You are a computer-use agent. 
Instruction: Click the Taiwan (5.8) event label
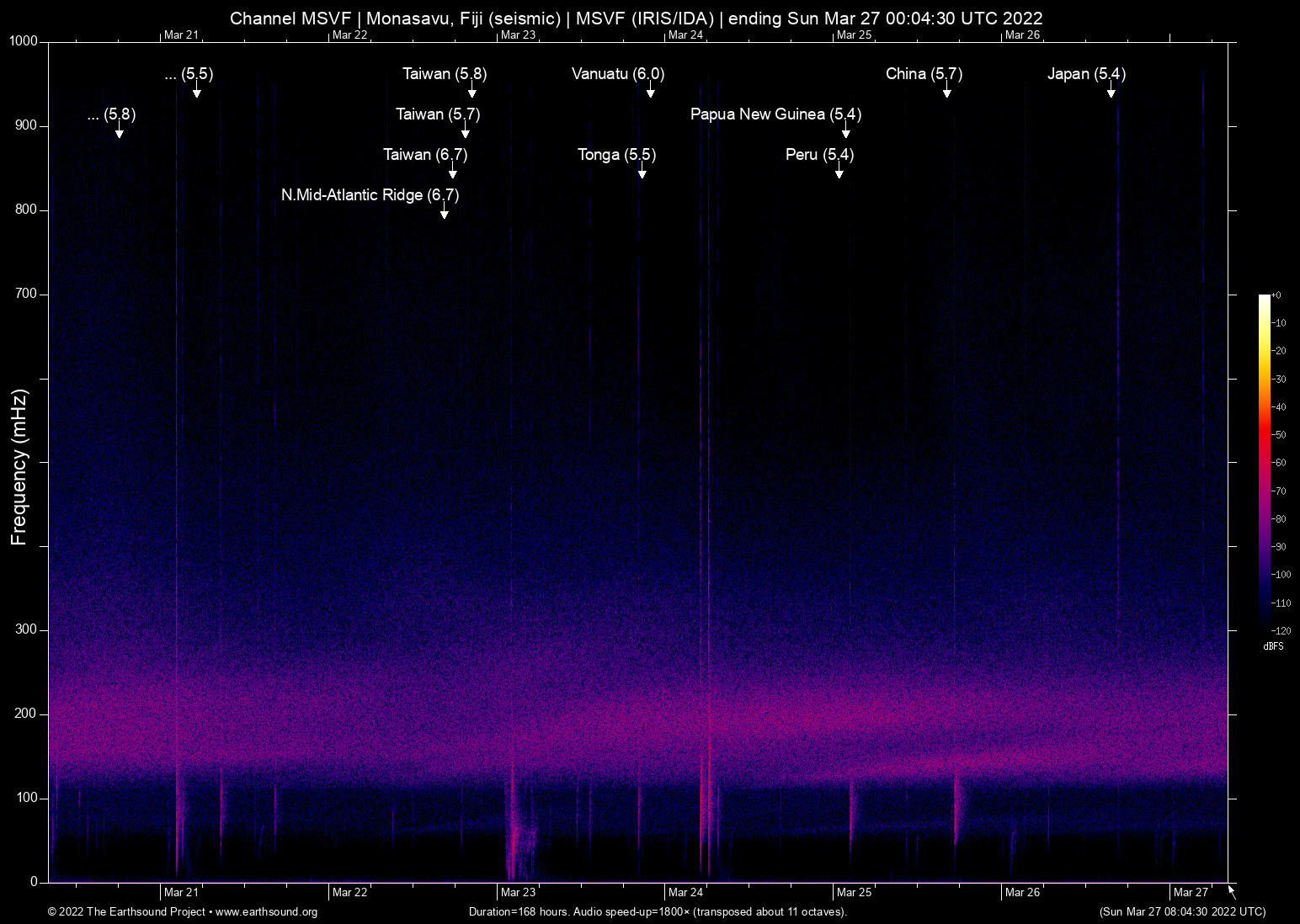point(445,74)
